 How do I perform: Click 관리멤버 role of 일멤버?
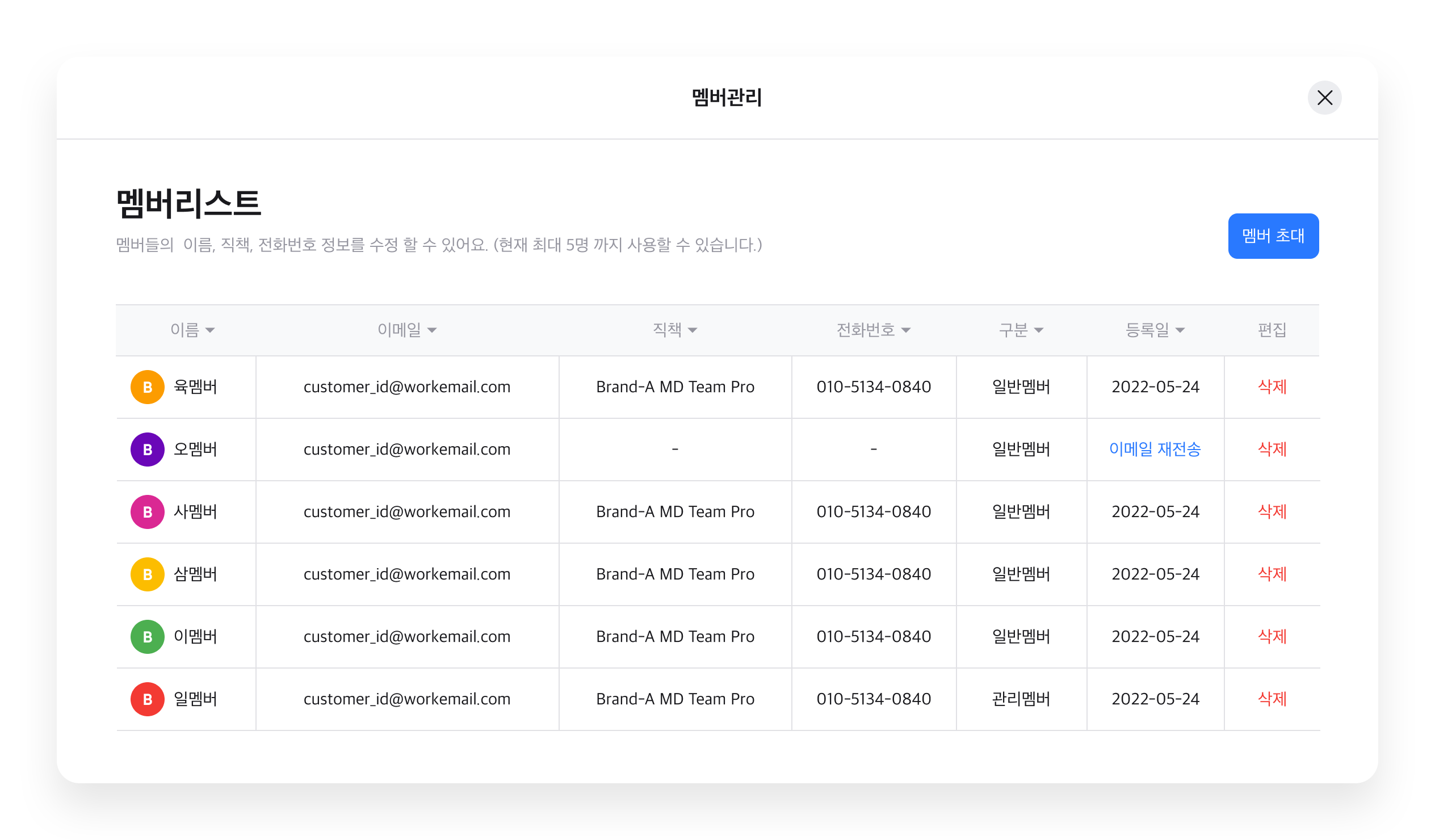point(1021,698)
